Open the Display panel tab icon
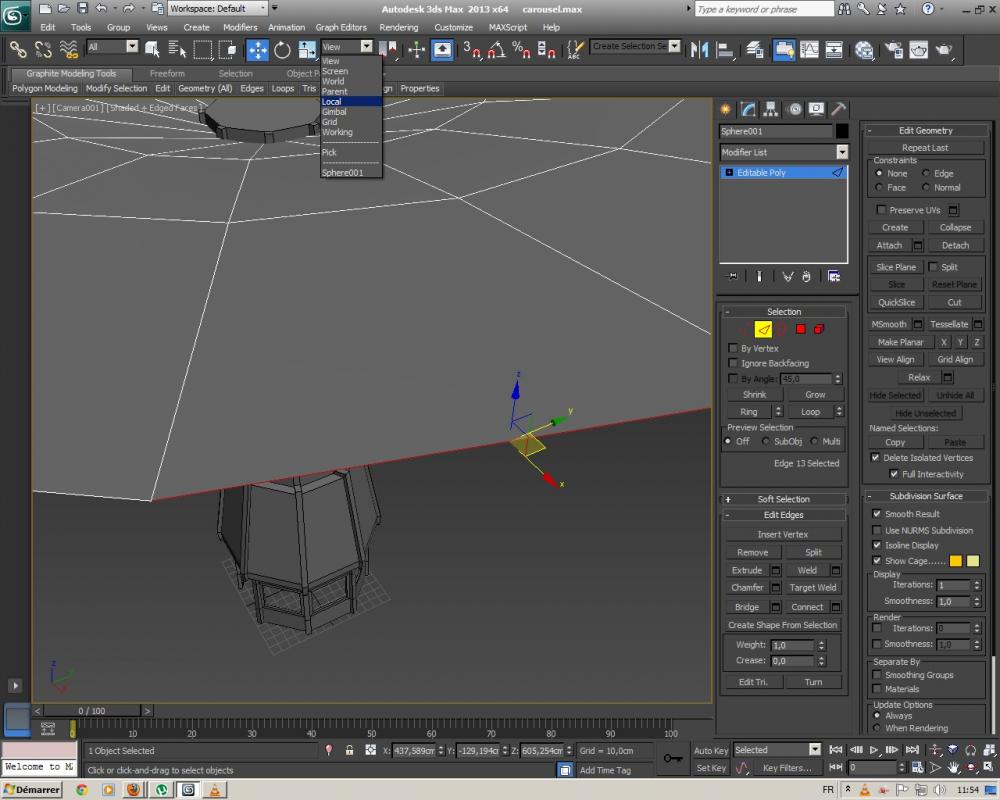 tap(817, 109)
